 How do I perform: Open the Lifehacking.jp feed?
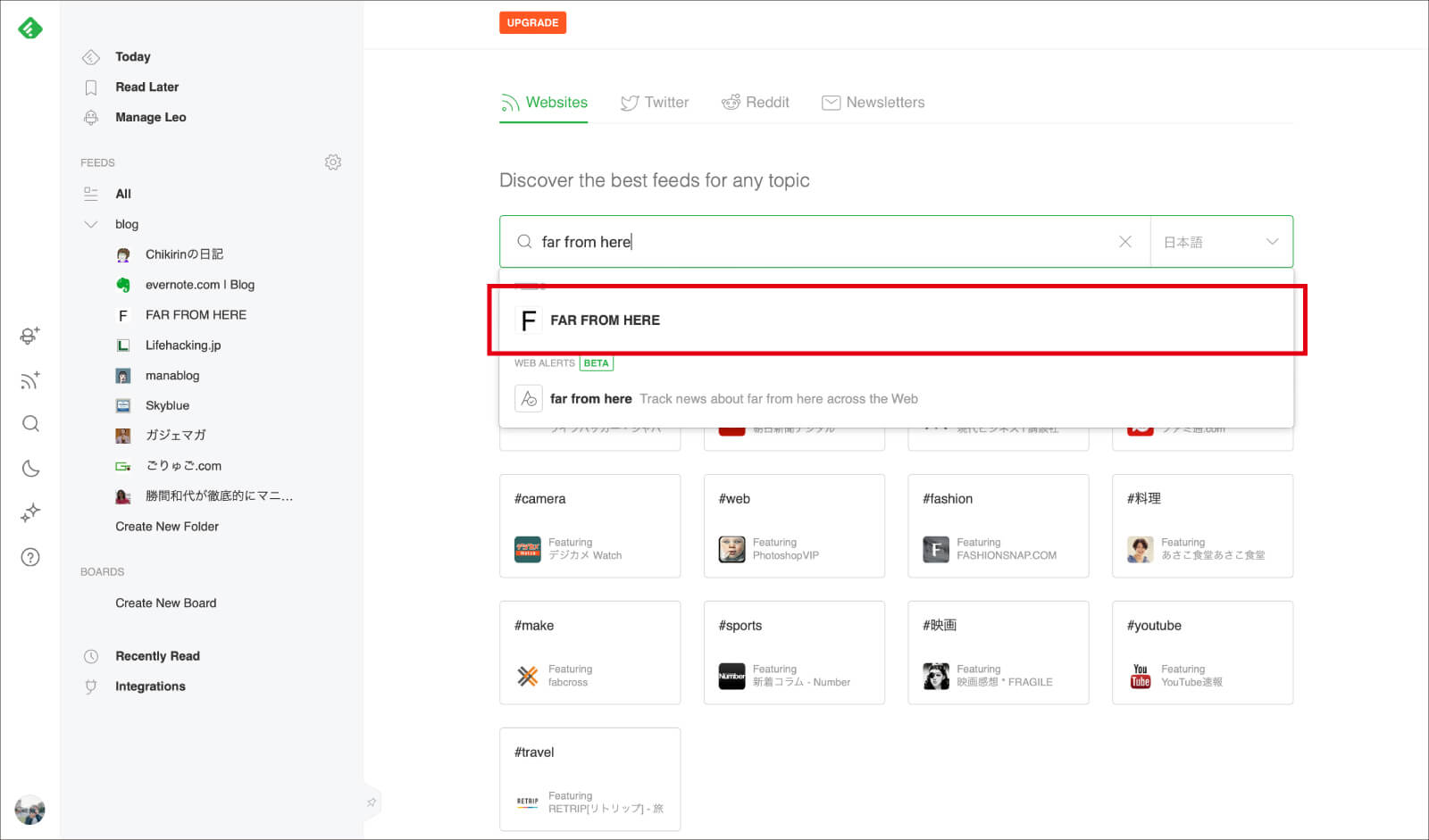pos(183,345)
